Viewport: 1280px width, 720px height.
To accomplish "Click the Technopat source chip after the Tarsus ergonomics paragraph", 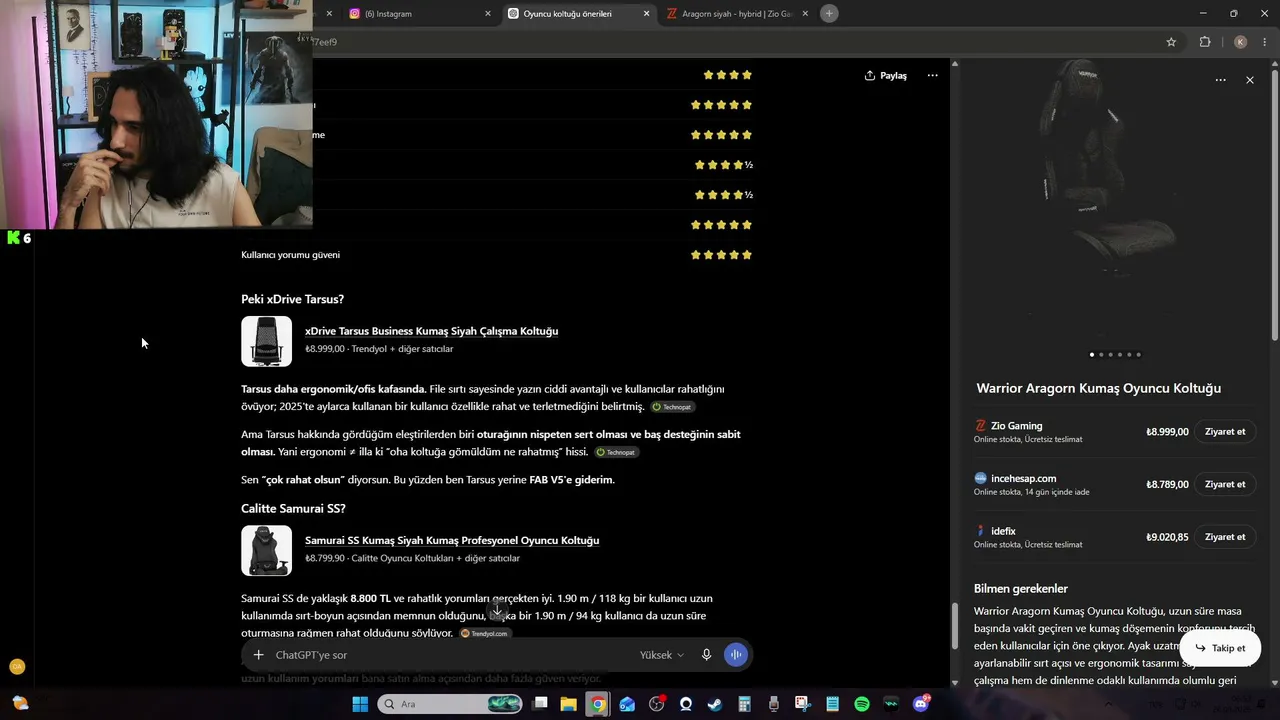I will (672, 407).
